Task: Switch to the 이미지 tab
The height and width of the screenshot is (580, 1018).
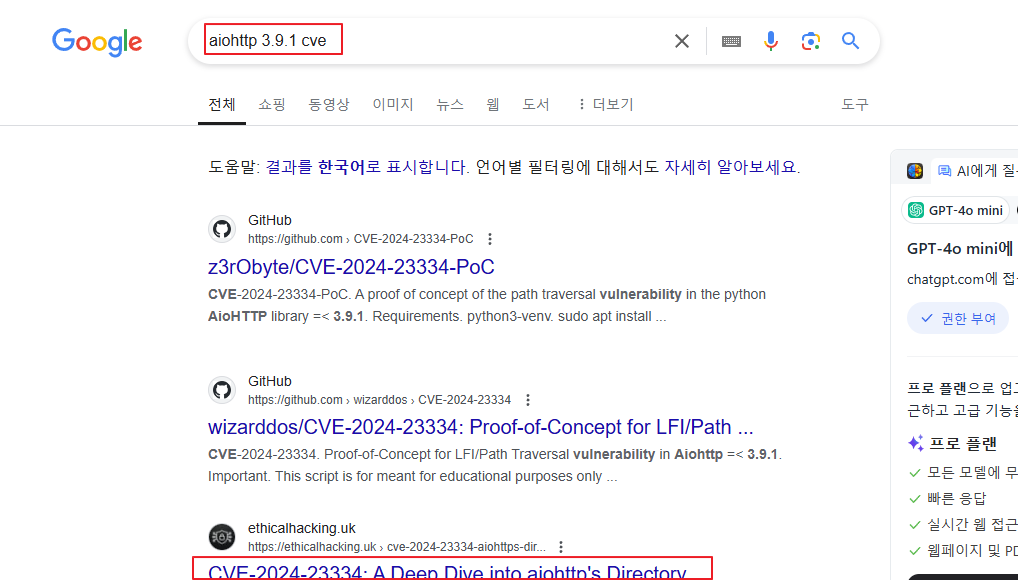Action: coord(393,104)
